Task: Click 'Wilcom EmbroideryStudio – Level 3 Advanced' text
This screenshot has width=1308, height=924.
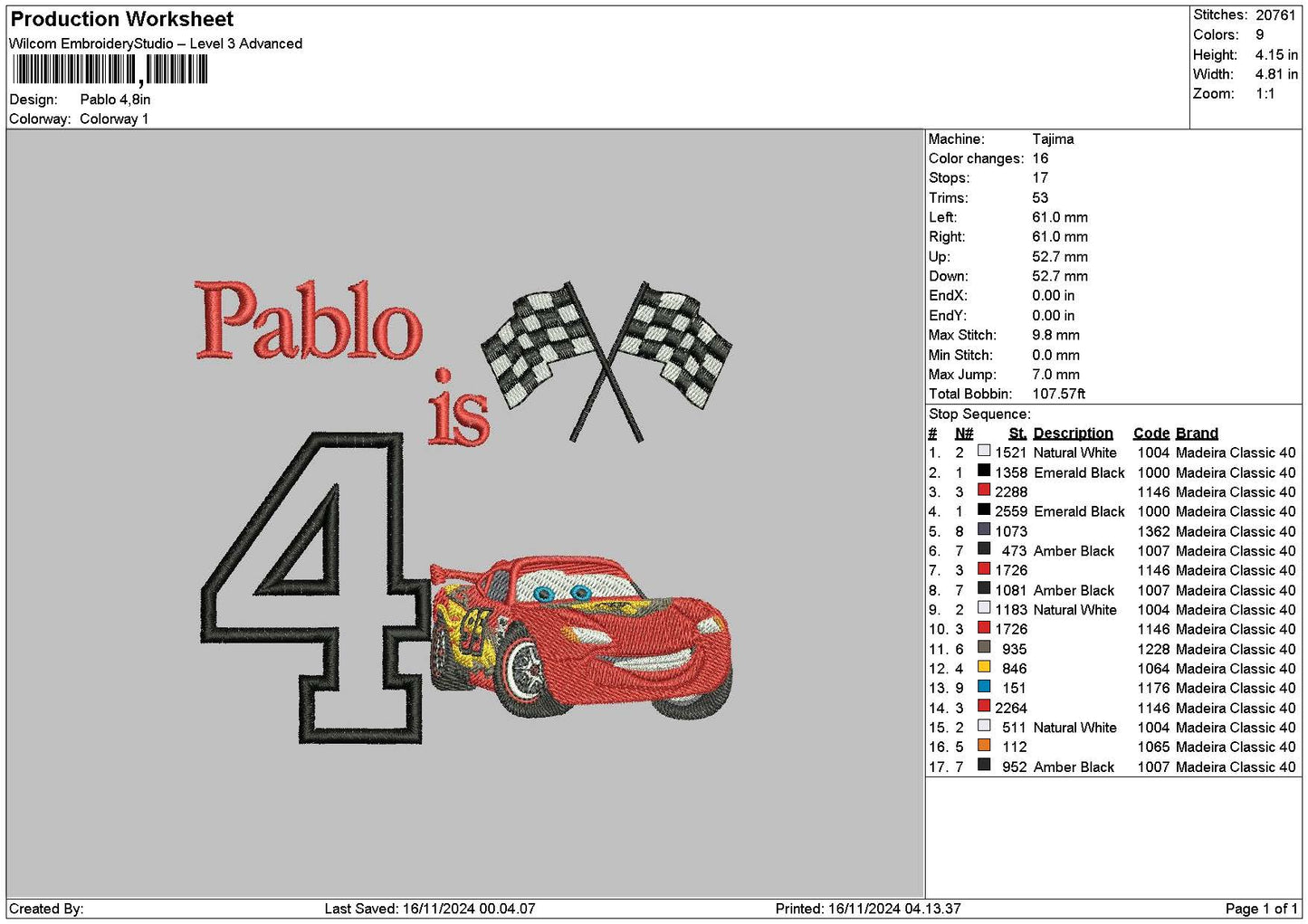Action: (x=156, y=43)
